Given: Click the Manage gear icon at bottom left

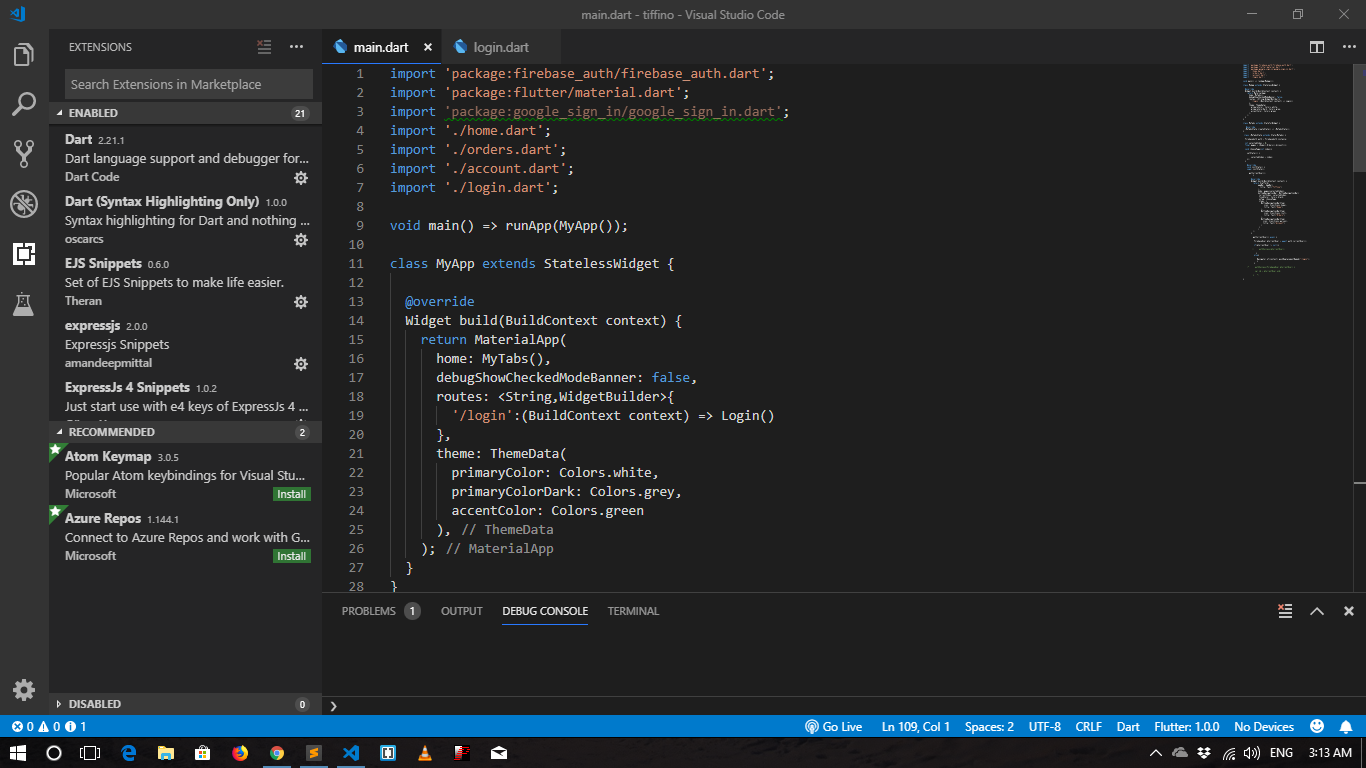Looking at the screenshot, I should (24, 690).
